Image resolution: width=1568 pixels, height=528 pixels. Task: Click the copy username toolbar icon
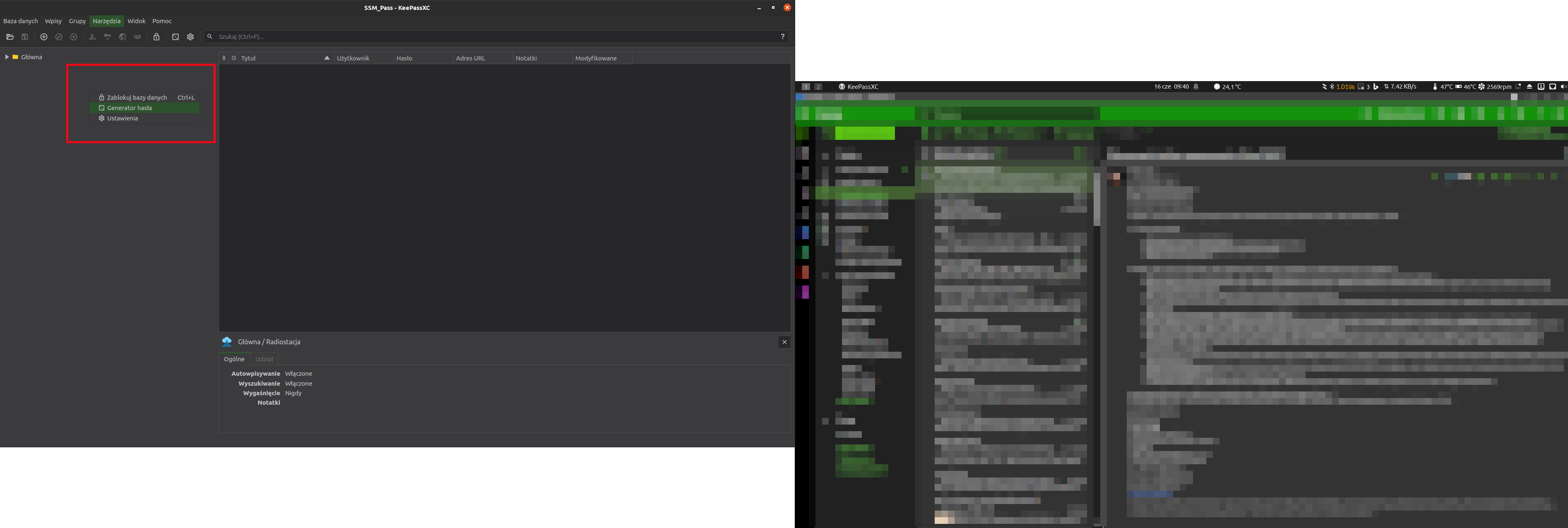click(x=93, y=37)
